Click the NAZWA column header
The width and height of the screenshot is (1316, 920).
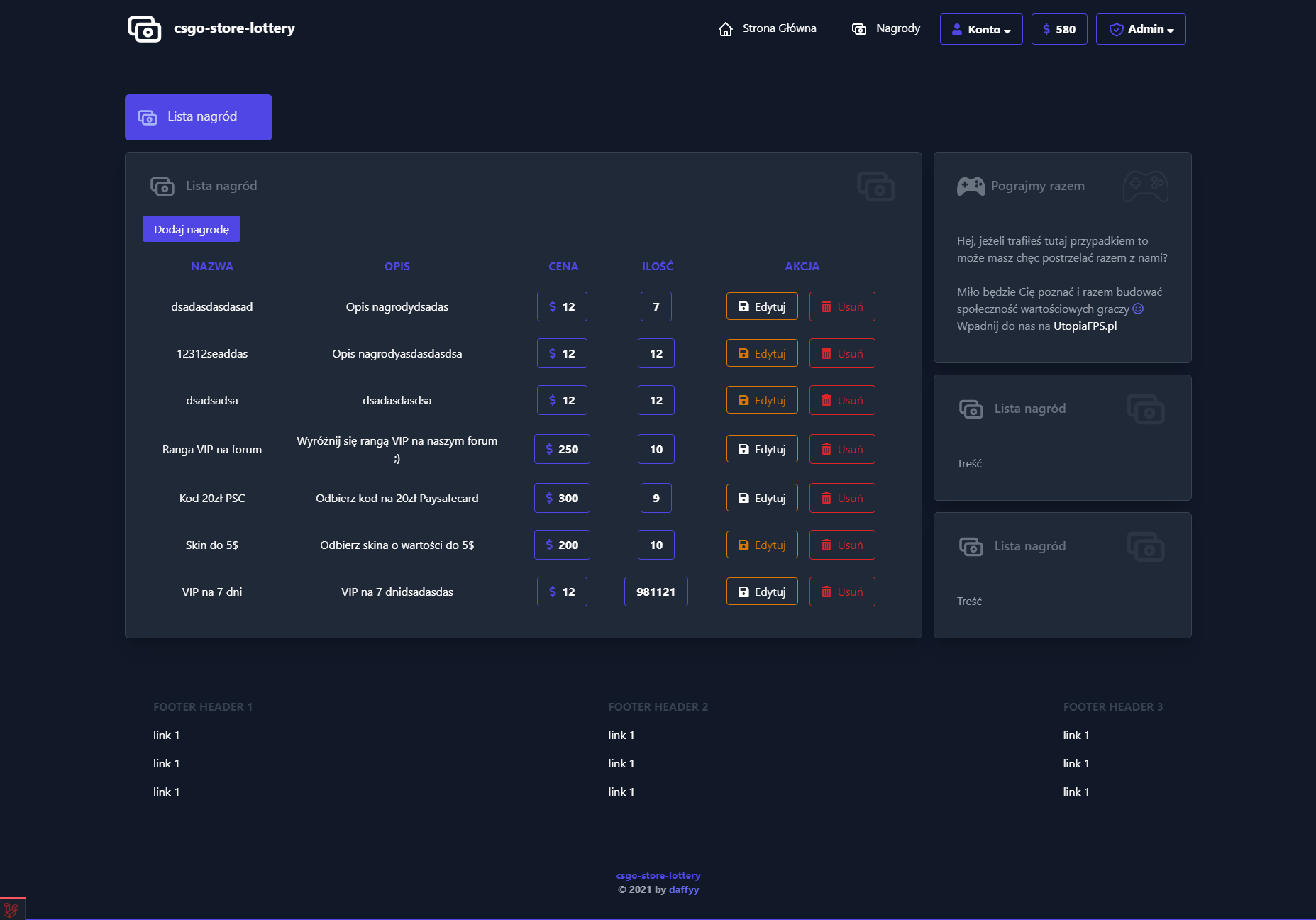[x=212, y=266]
